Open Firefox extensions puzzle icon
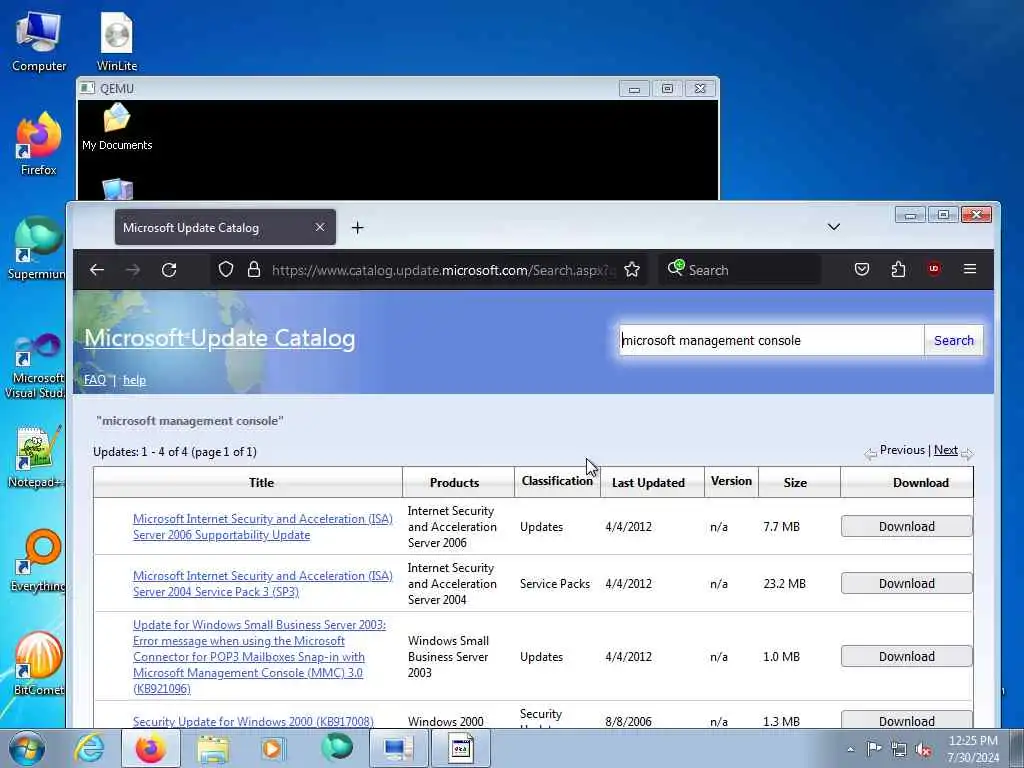Screen dimensions: 1024x768 point(898,270)
